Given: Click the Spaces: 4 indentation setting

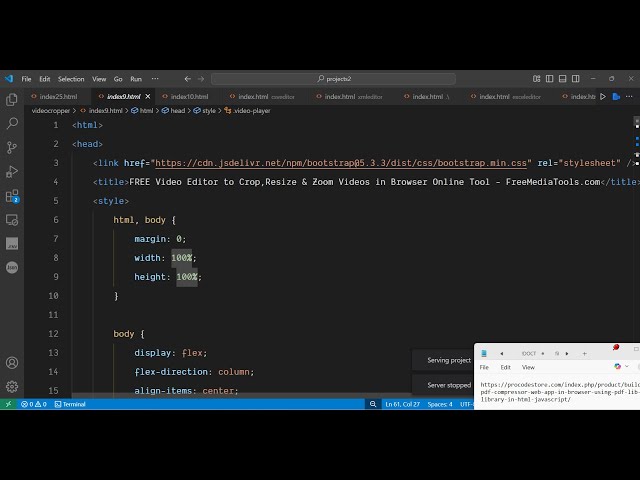Looking at the screenshot, I should click(x=440, y=404).
